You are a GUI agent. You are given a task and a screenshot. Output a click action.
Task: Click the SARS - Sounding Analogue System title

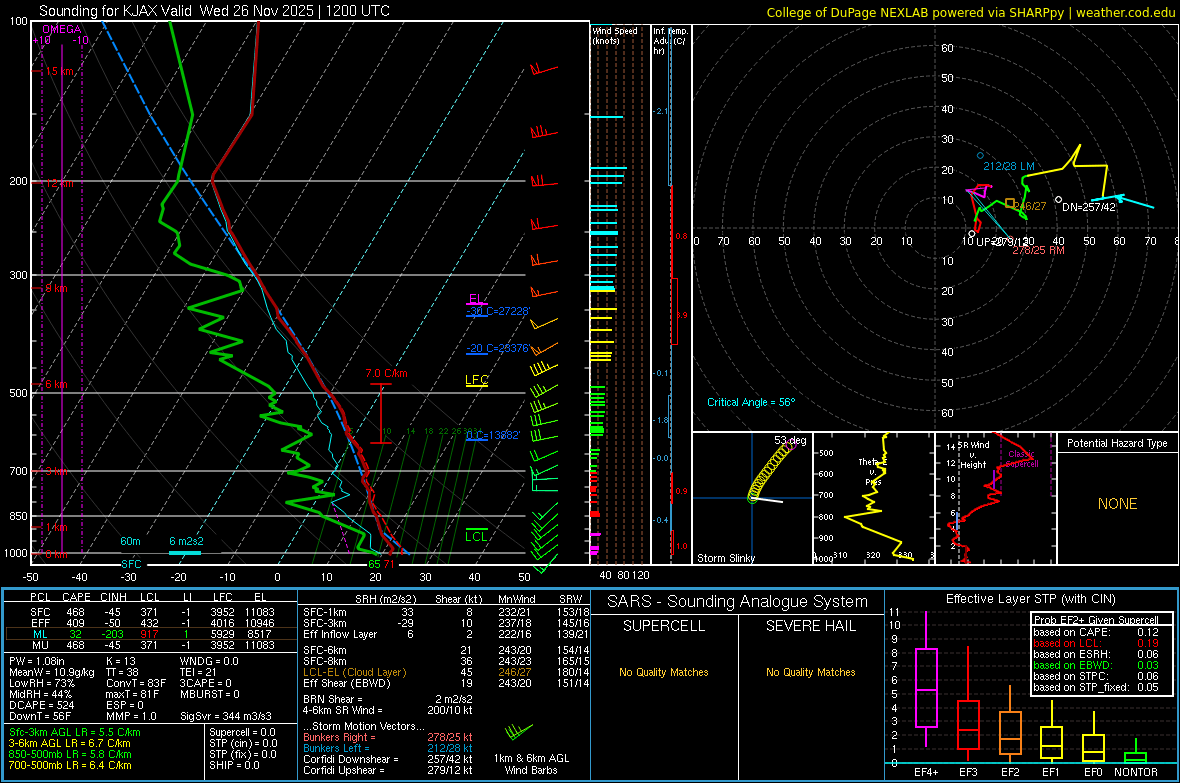[x=738, y=602]
